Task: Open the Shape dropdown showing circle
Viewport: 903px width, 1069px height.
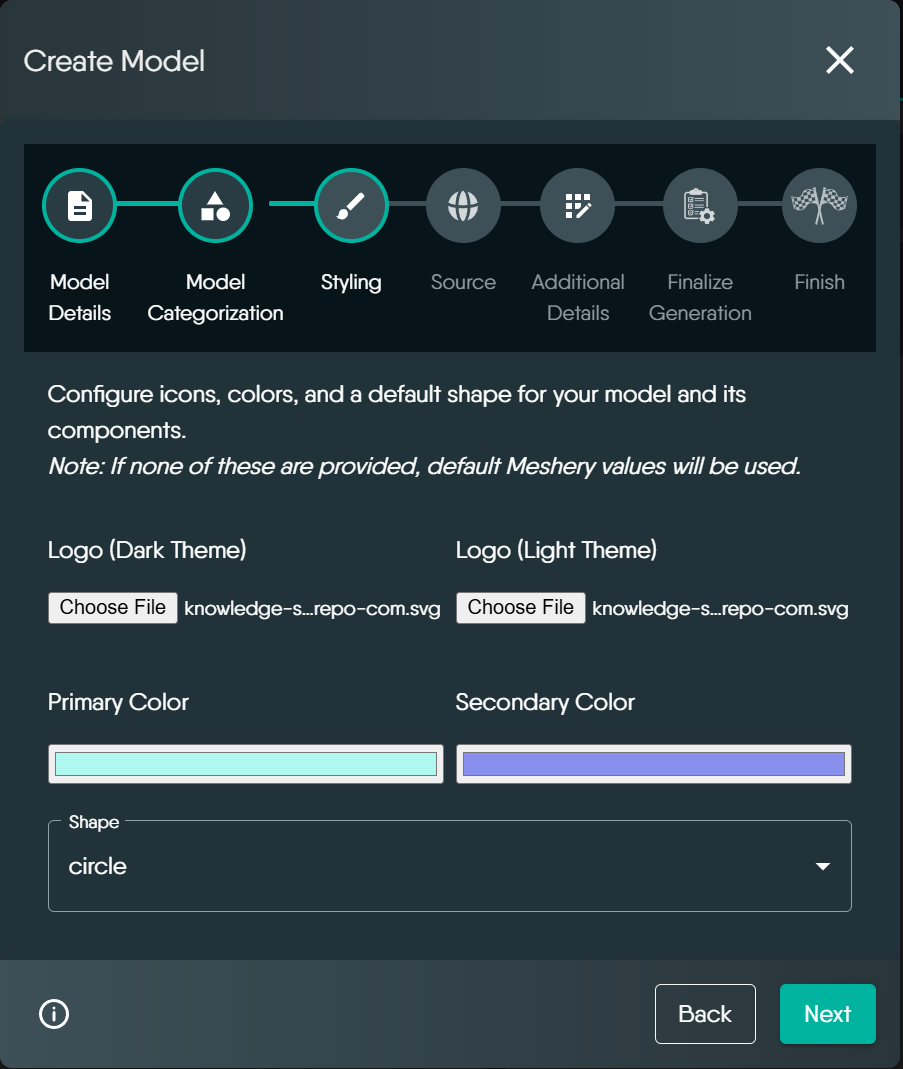Action: [430, 866]
